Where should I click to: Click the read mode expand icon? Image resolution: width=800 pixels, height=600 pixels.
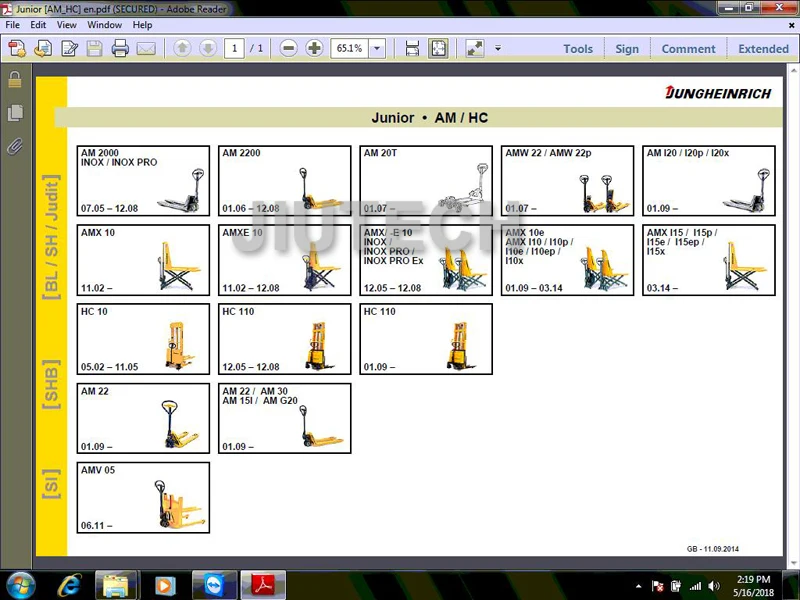click(475, 48)
